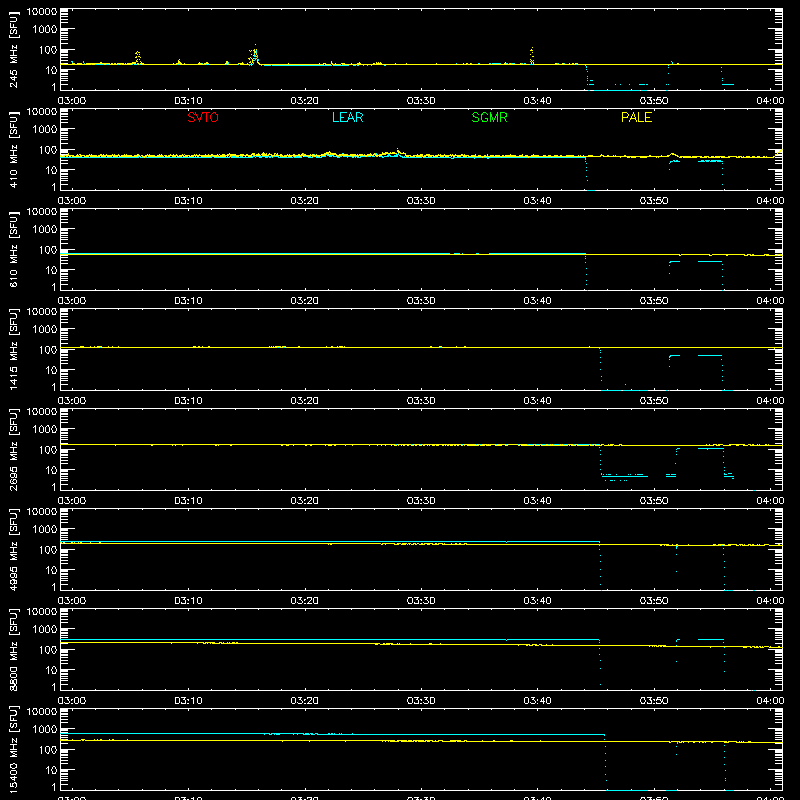The width and height of the screenshot is (800, 800).
Task: Click the yellow PALE station legend label
Action: coord(636,117)
